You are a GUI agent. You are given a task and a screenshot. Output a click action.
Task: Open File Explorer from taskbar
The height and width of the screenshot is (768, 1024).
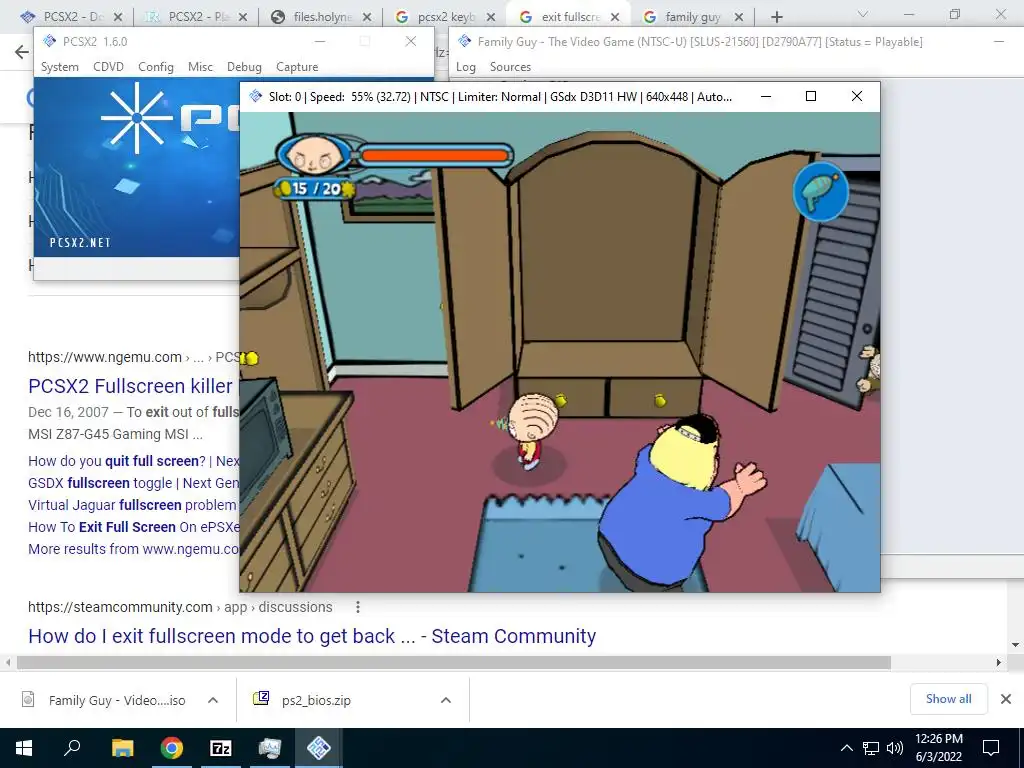[122, 748]
